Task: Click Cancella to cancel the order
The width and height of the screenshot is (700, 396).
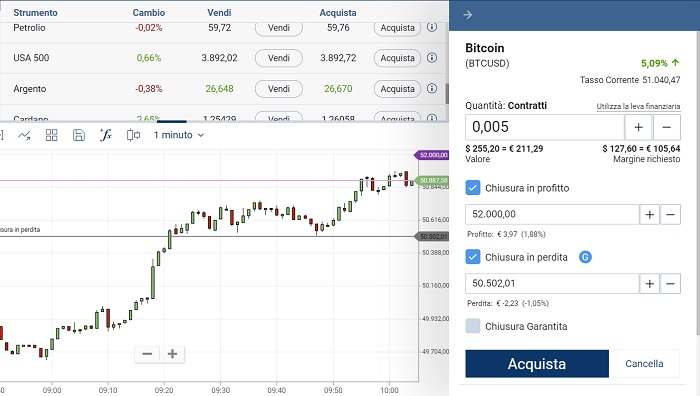Action: [644, 364]
